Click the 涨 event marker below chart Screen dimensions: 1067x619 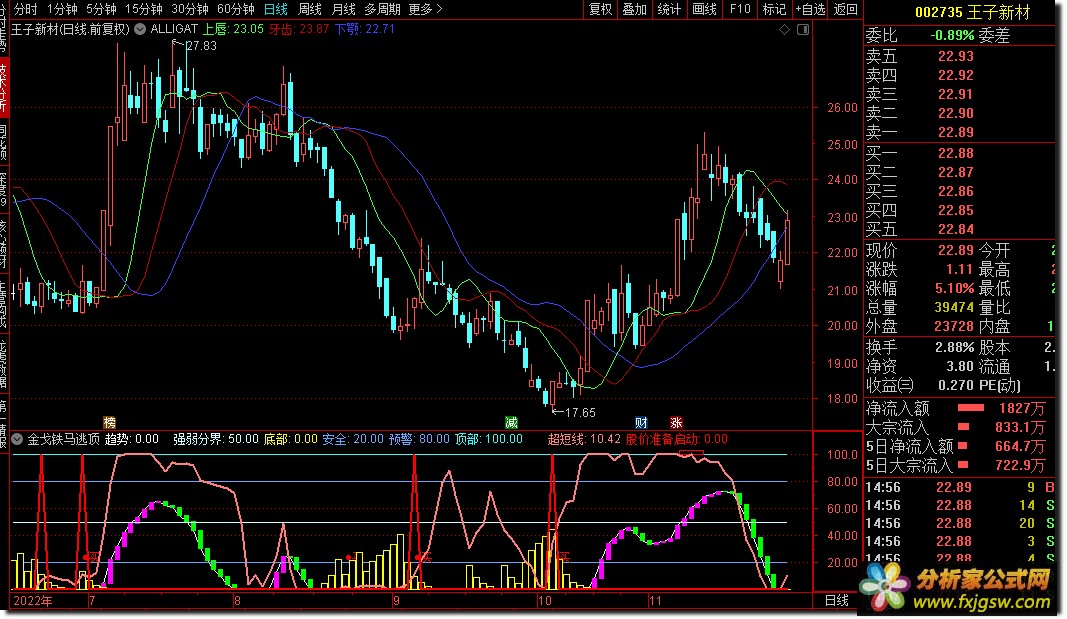tap(676, 422)
